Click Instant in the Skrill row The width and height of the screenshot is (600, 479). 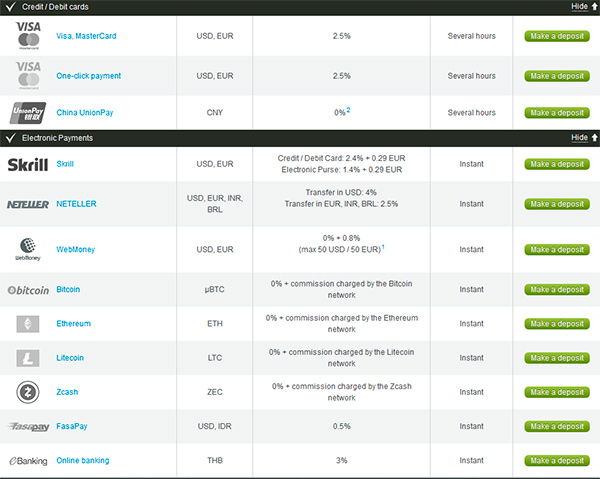pyautogui.click(x=471, y=164)
